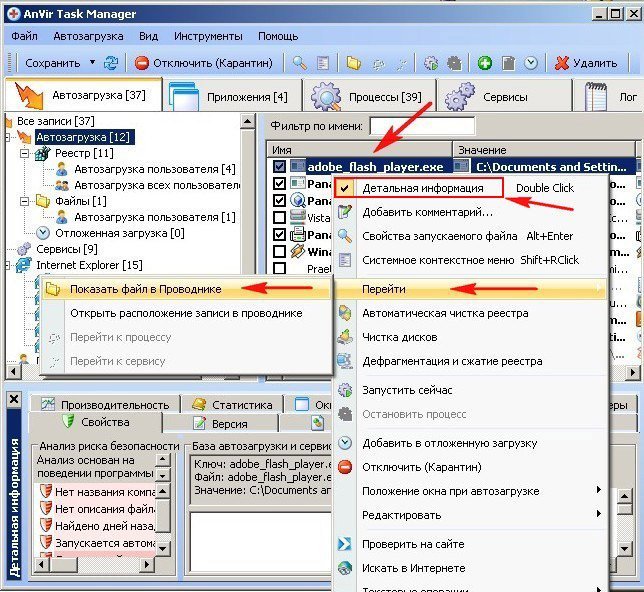The width and height of the screenshot is (644, 592).
Task: Expand the Internet Explorer [15] node
Action: [x=8, y=265]
